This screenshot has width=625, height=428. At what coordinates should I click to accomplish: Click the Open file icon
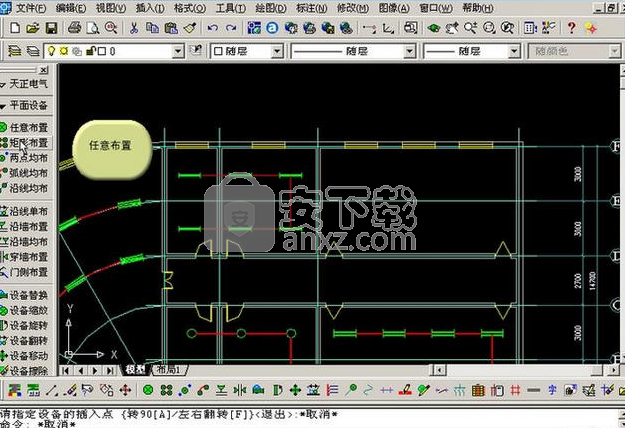(33, 28)
